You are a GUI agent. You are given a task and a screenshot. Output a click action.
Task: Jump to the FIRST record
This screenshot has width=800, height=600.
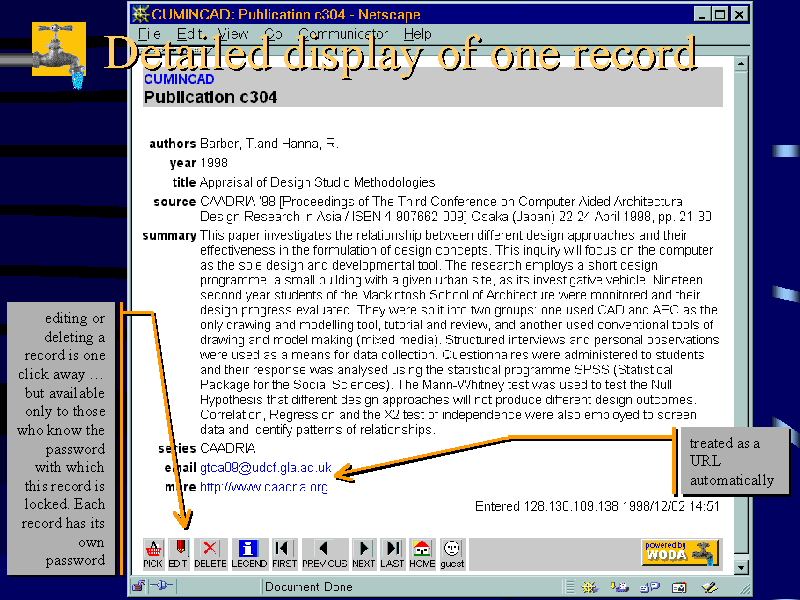coord(283,548)
